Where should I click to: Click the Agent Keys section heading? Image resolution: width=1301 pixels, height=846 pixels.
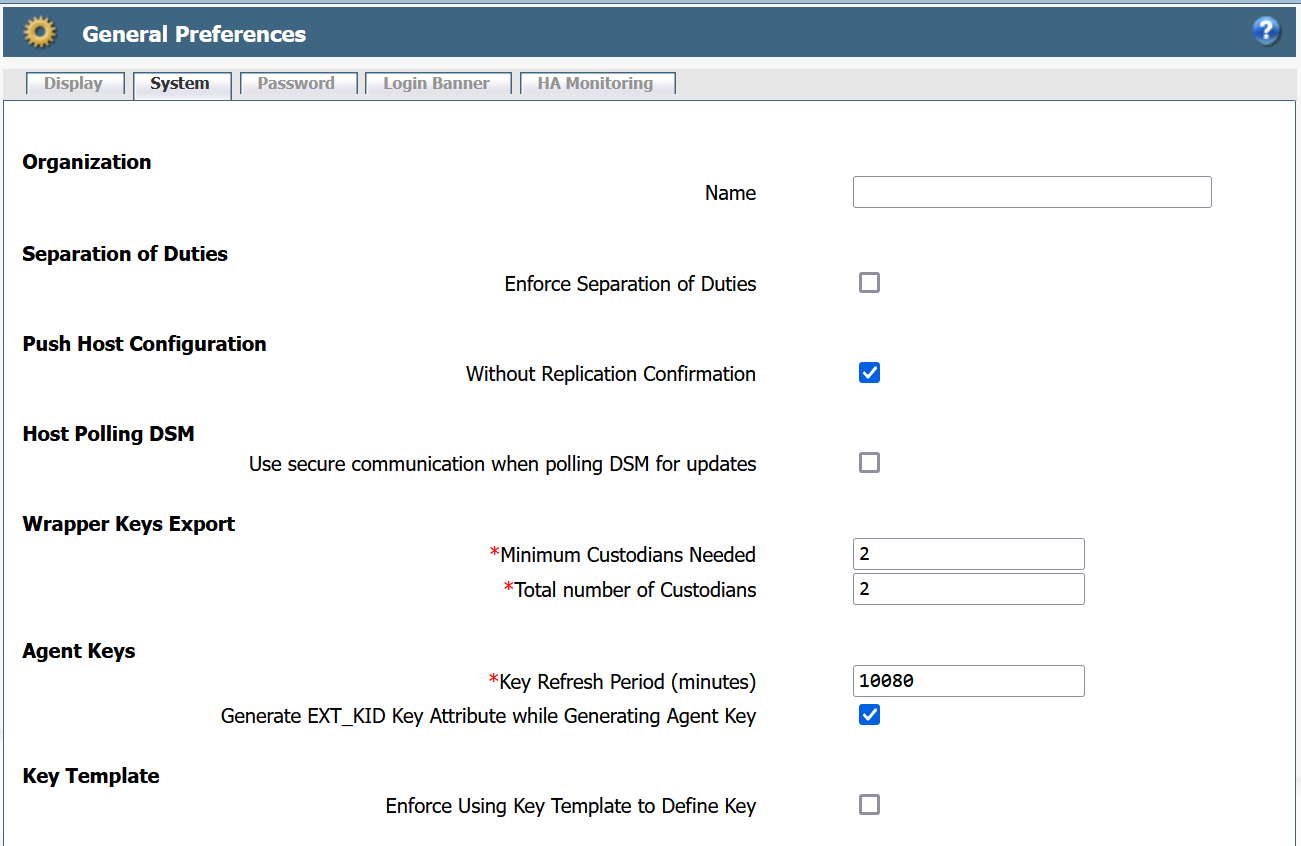pyautogui.click(x=78, y=650)
